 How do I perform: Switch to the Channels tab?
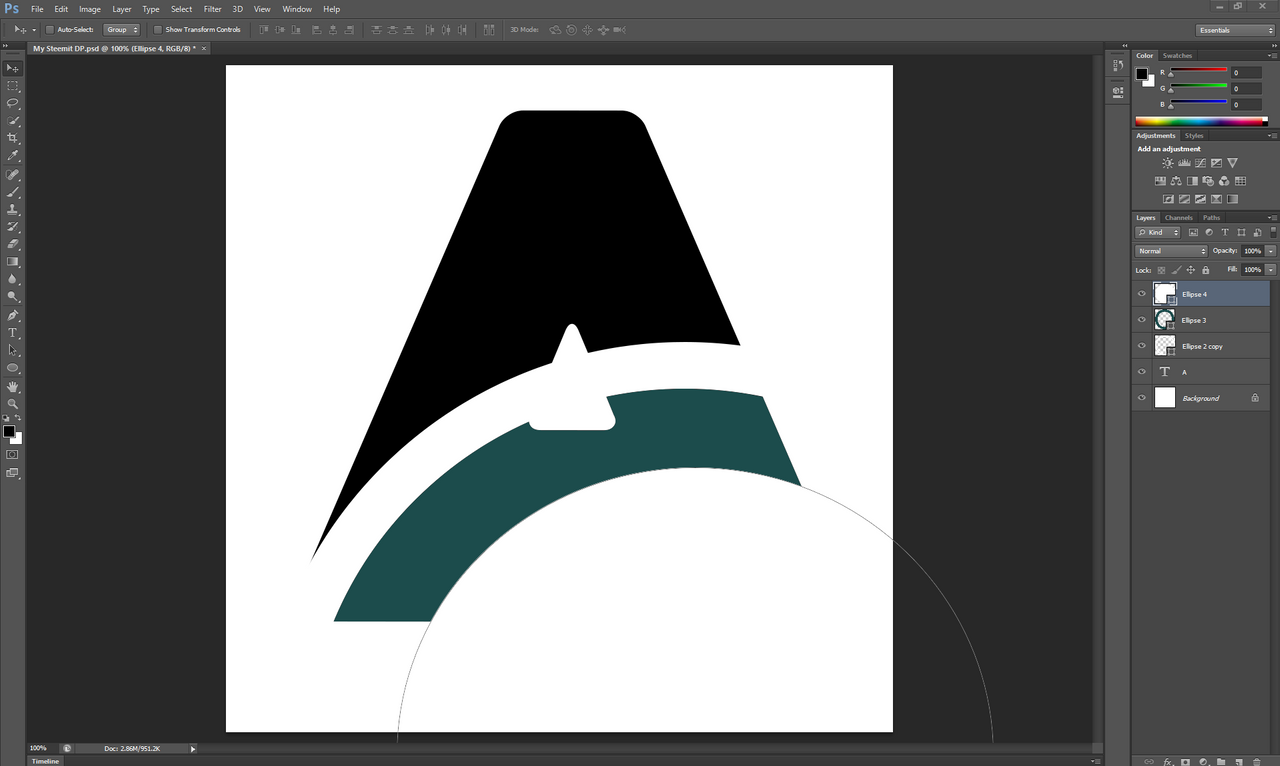pos(1179,218)
